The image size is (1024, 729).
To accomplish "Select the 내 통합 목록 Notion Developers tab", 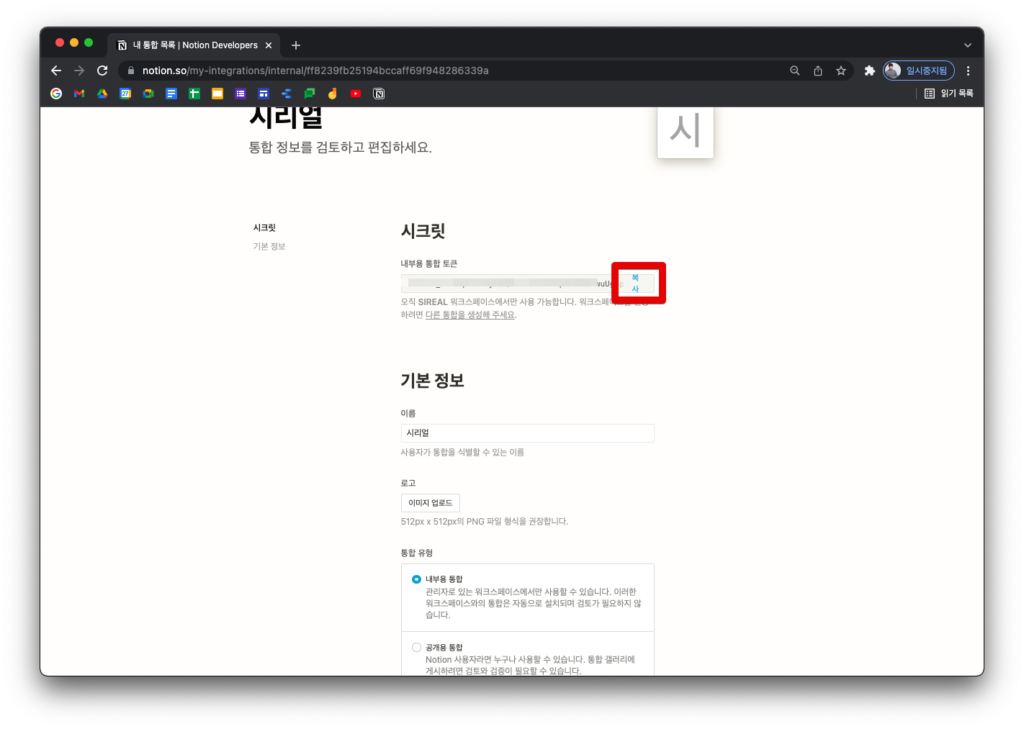I will (194, 45).
